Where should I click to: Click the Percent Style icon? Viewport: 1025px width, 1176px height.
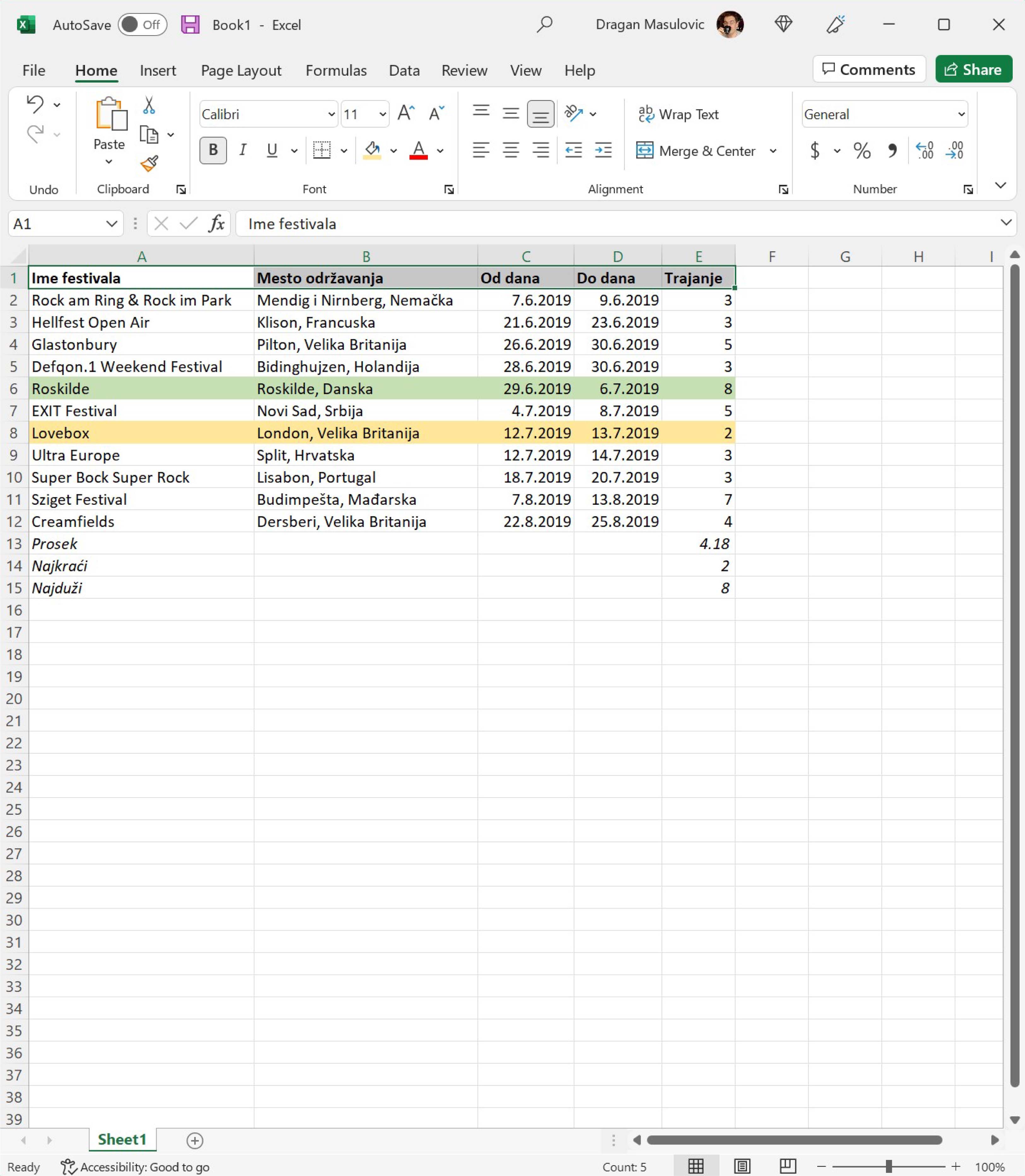(x=861, y=151)
